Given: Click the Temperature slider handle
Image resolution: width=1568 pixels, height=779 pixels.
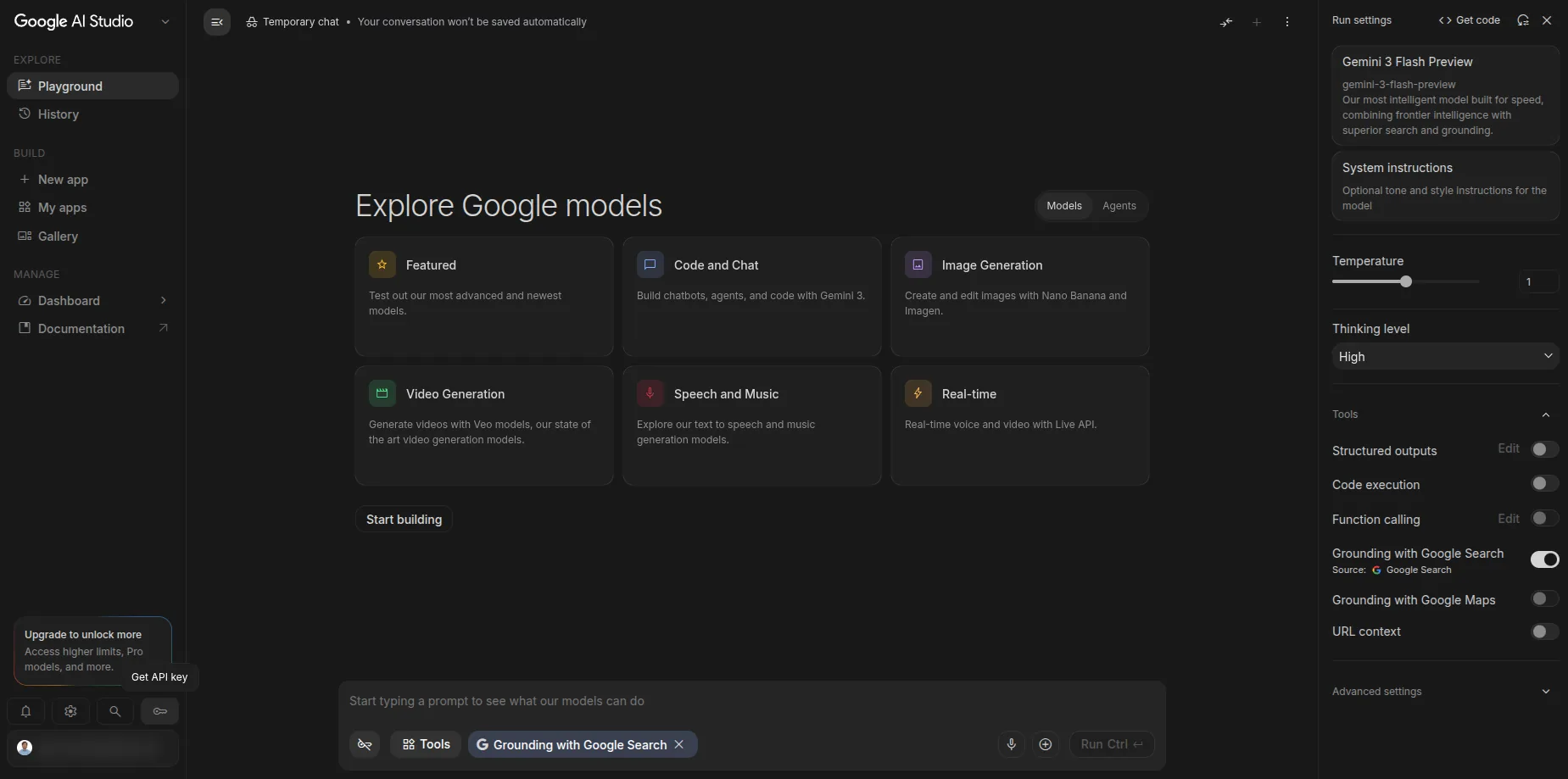Looking at the screenshot, I should point(1406,281).
